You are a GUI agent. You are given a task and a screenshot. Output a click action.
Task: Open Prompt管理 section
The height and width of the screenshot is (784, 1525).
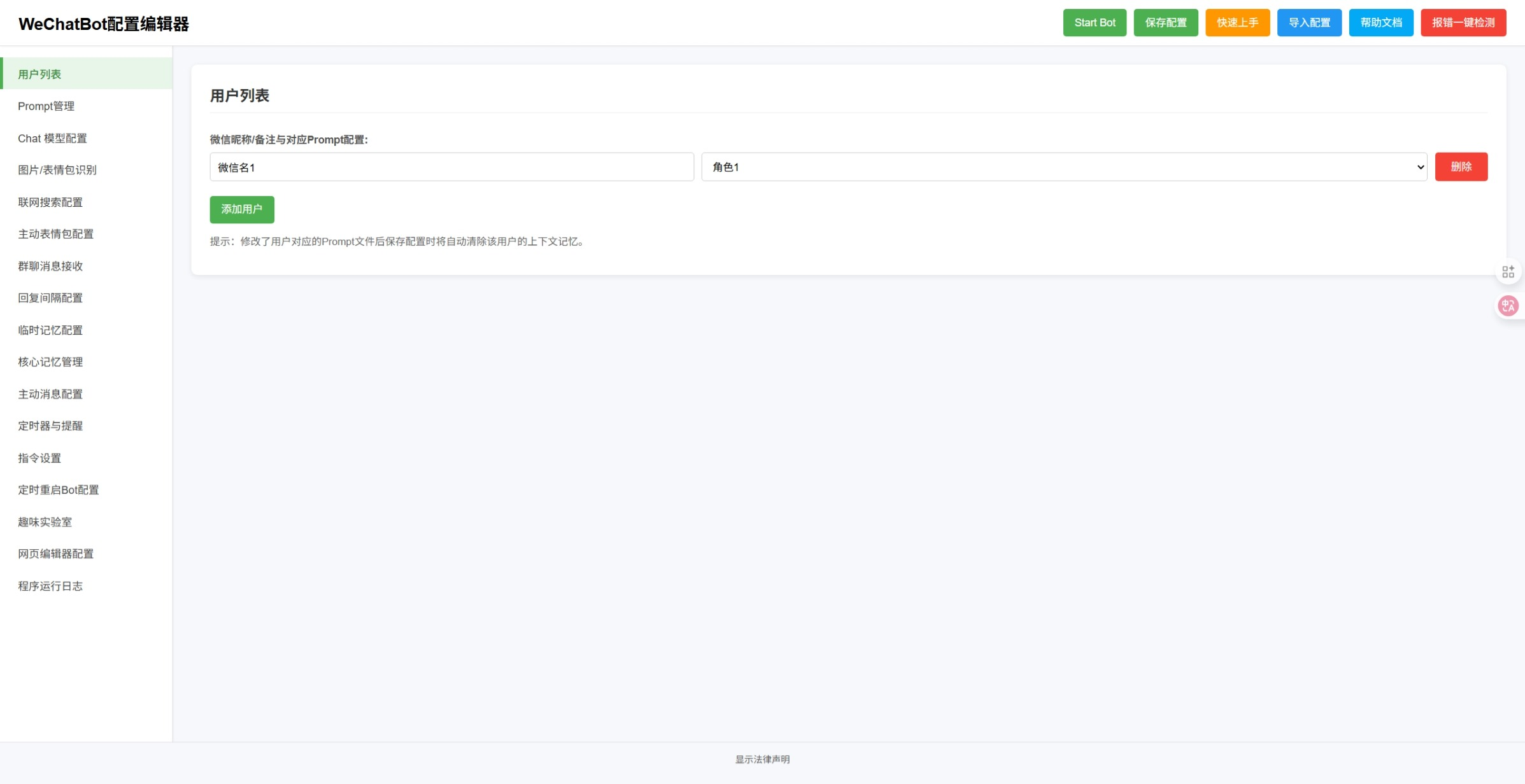pos(86,106)
